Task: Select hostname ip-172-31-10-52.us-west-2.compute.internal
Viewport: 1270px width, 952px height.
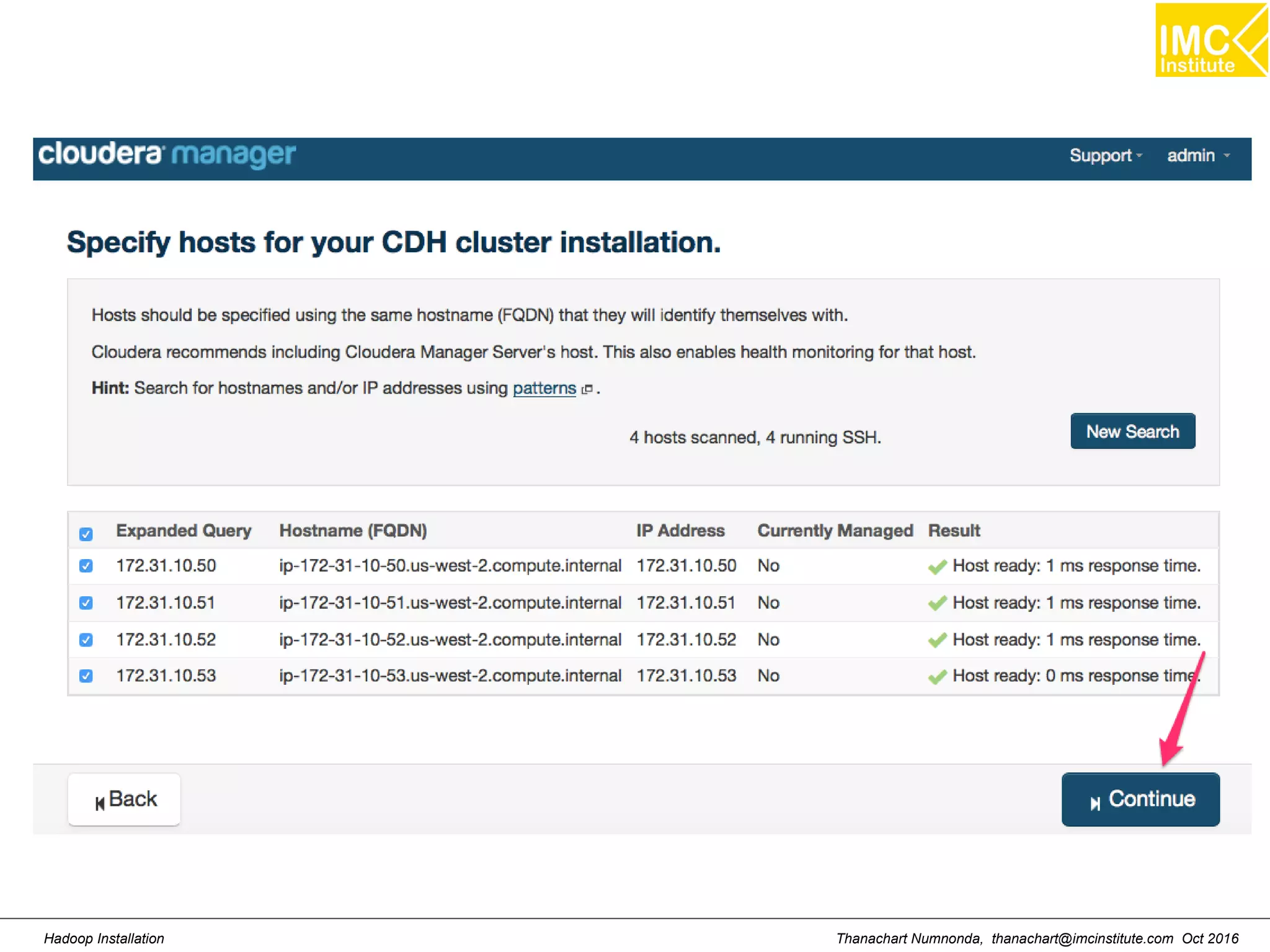Action: coord(450,640)
